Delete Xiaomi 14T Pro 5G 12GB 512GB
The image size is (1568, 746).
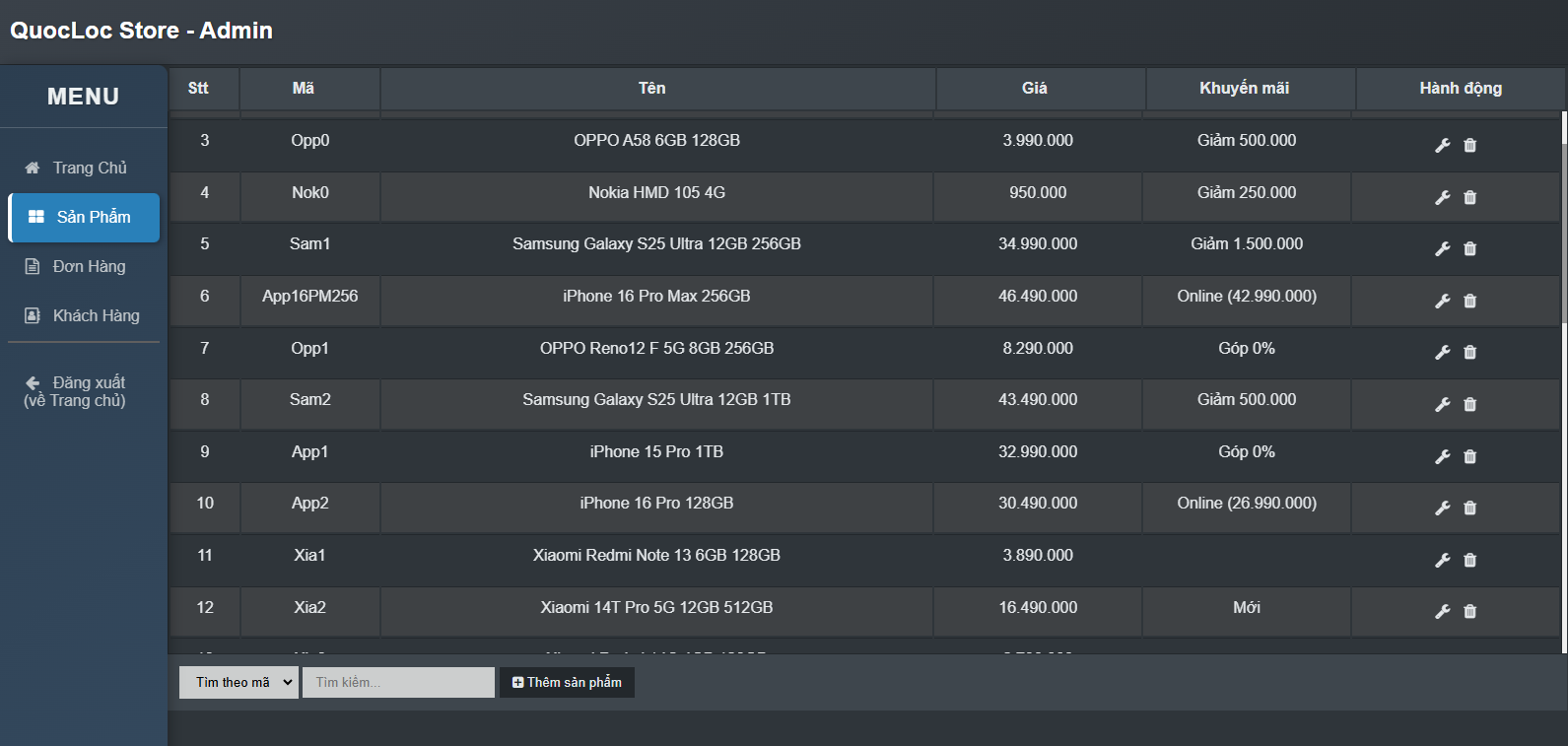[1469, 612]
